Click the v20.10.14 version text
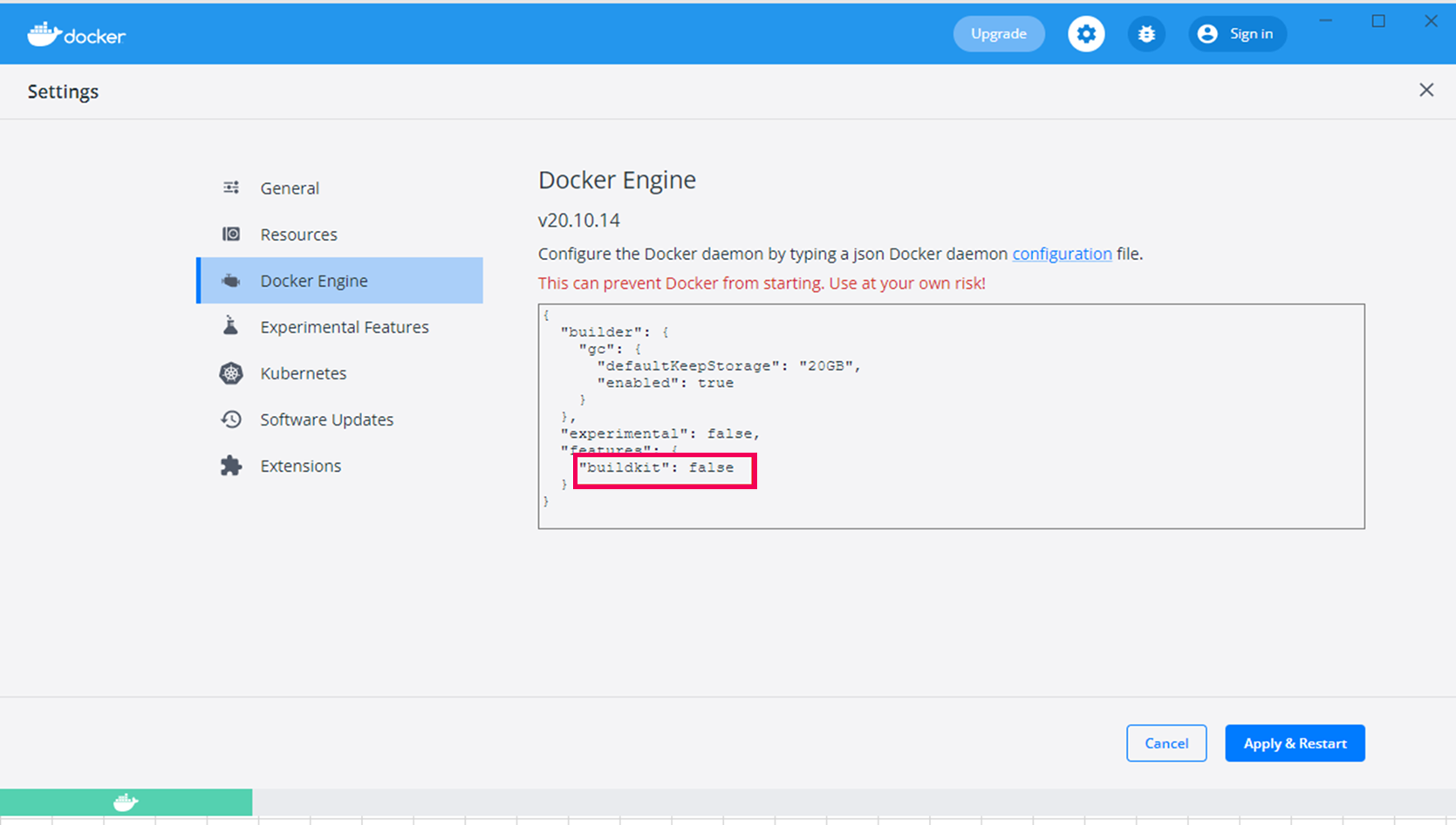Image resolution: width=1456 pixels, height=825 pixels. [579, 220]
